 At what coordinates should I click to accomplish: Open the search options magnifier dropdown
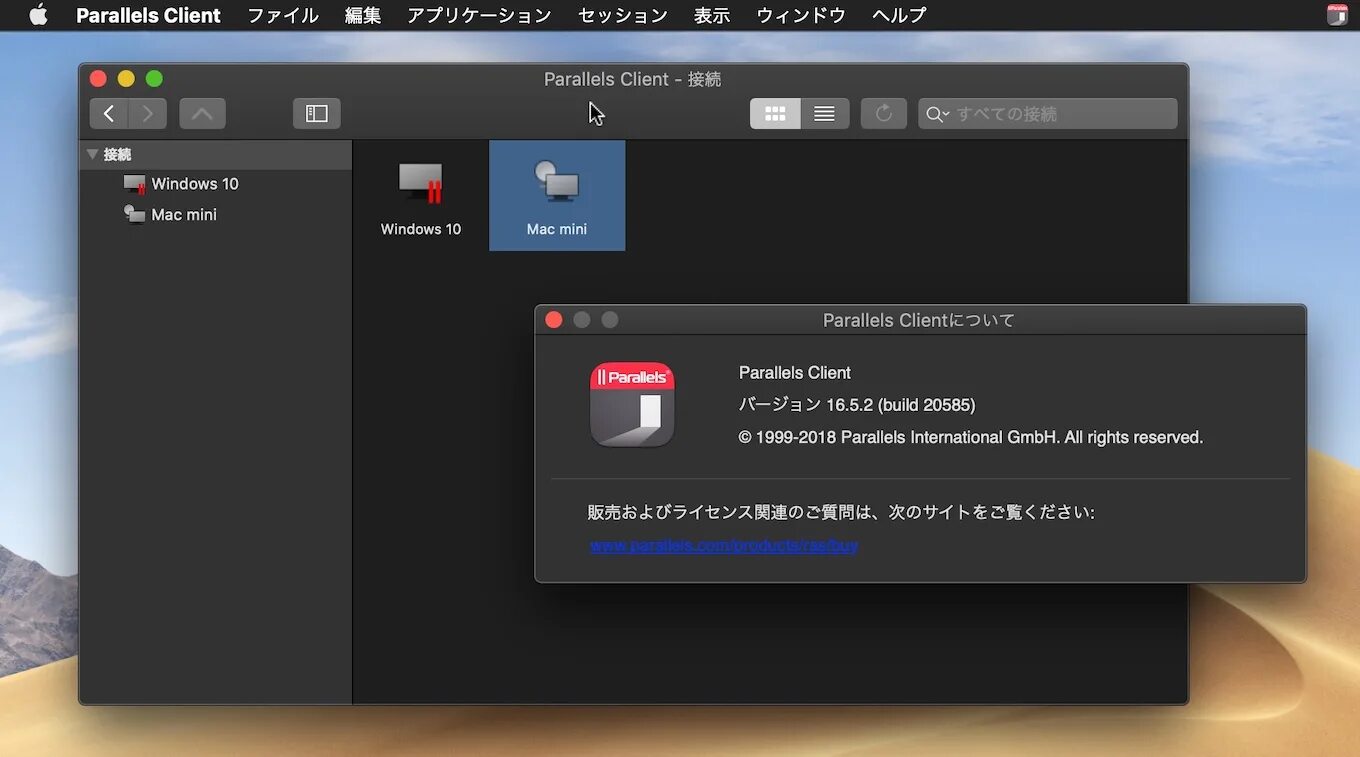tap(937, 114)
